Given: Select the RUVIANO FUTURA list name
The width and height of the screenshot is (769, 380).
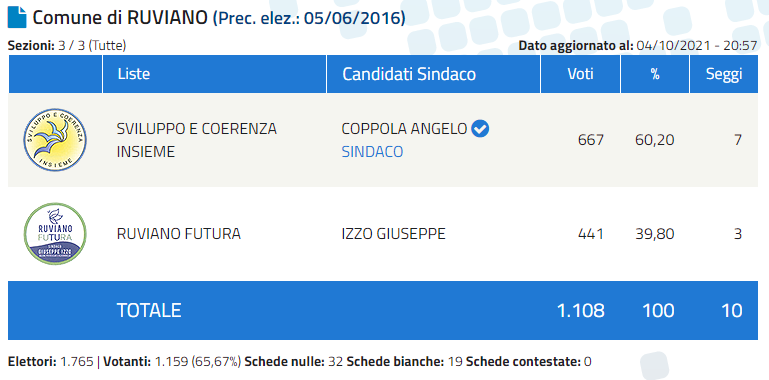Looking at the screenshot, I should 179,234.
